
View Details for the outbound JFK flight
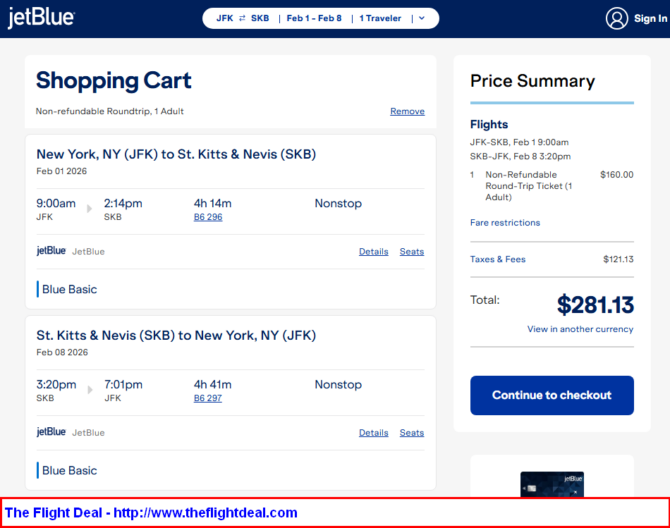(373, 252)
